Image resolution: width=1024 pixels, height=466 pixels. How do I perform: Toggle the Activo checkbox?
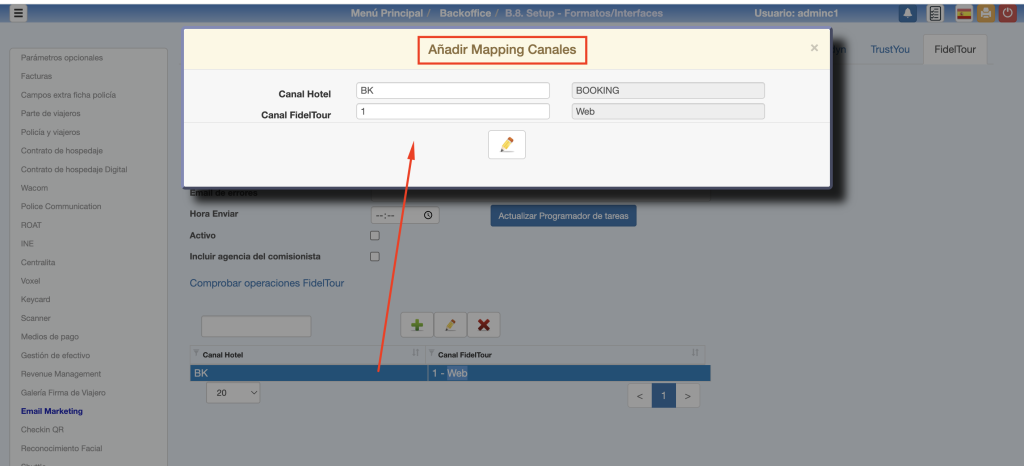[x=375, y=236]
